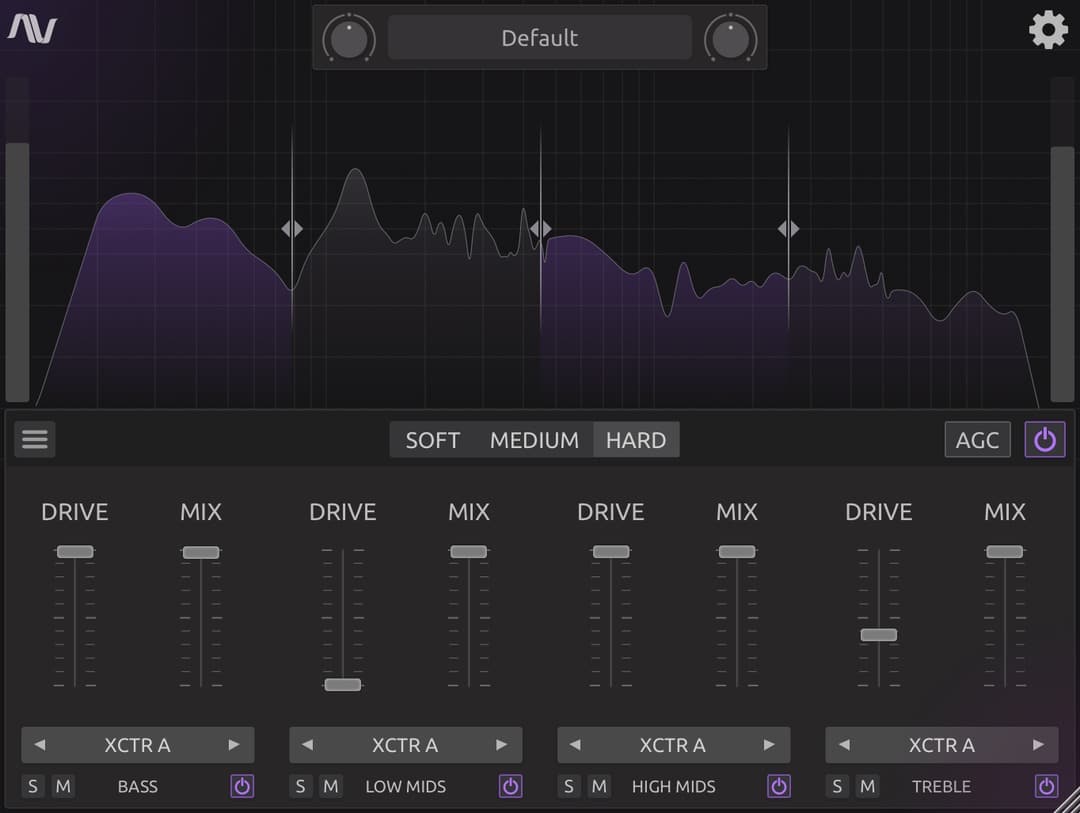
Task: Enable AGC
Action: [x=977, y=439]
